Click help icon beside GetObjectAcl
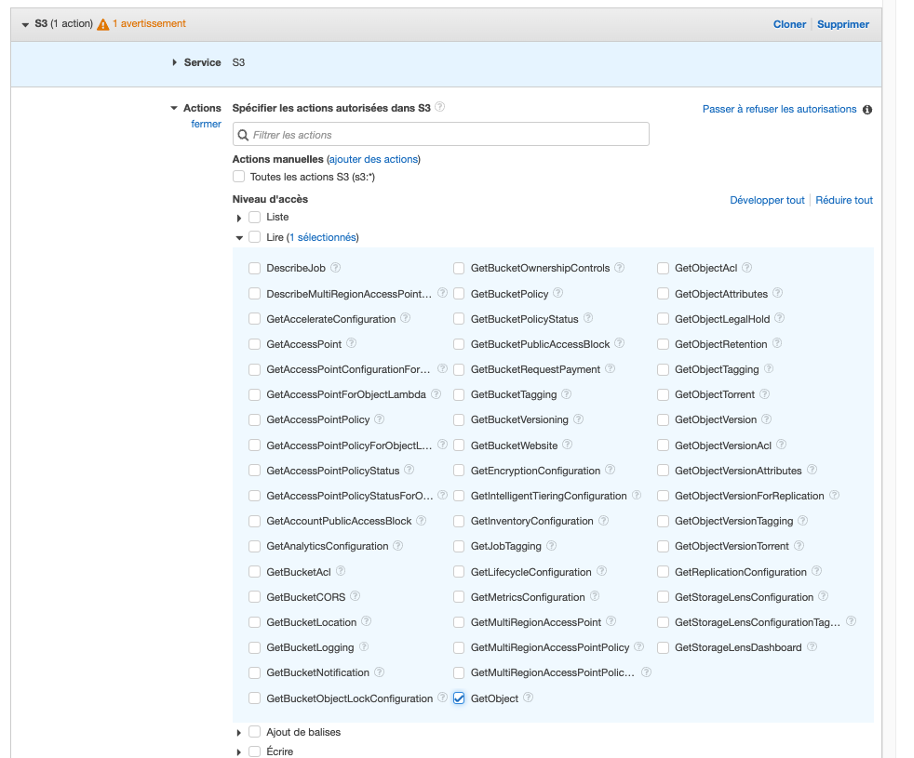914x758 pixels. click(x=747, y=268)
